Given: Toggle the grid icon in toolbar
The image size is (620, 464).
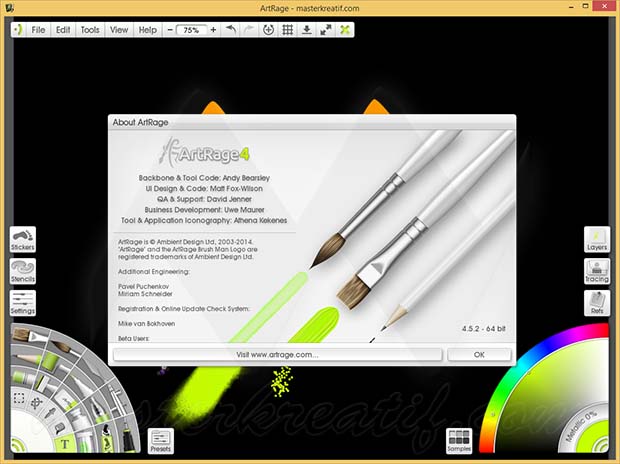Looking at the screenshot, I should pos(287,30).
